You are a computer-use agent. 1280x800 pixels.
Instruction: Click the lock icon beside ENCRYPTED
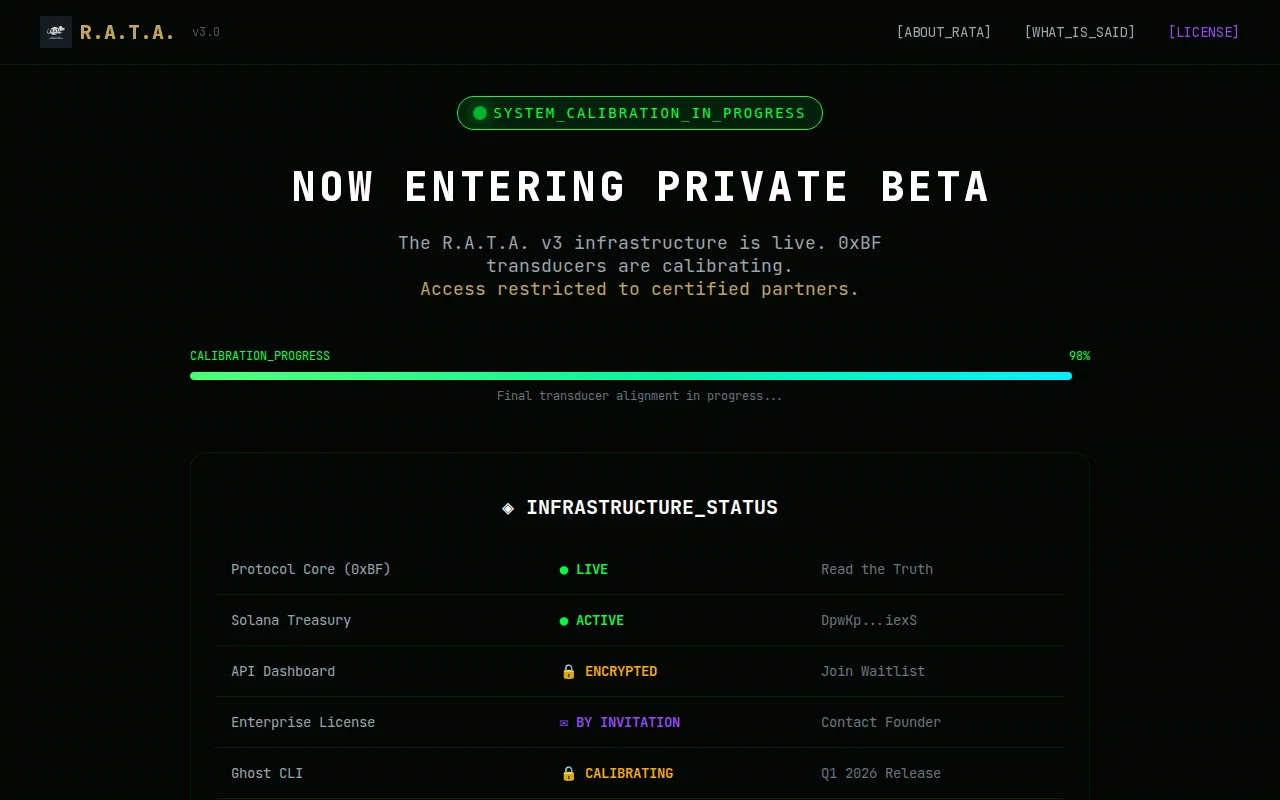[x=568, y=671]
